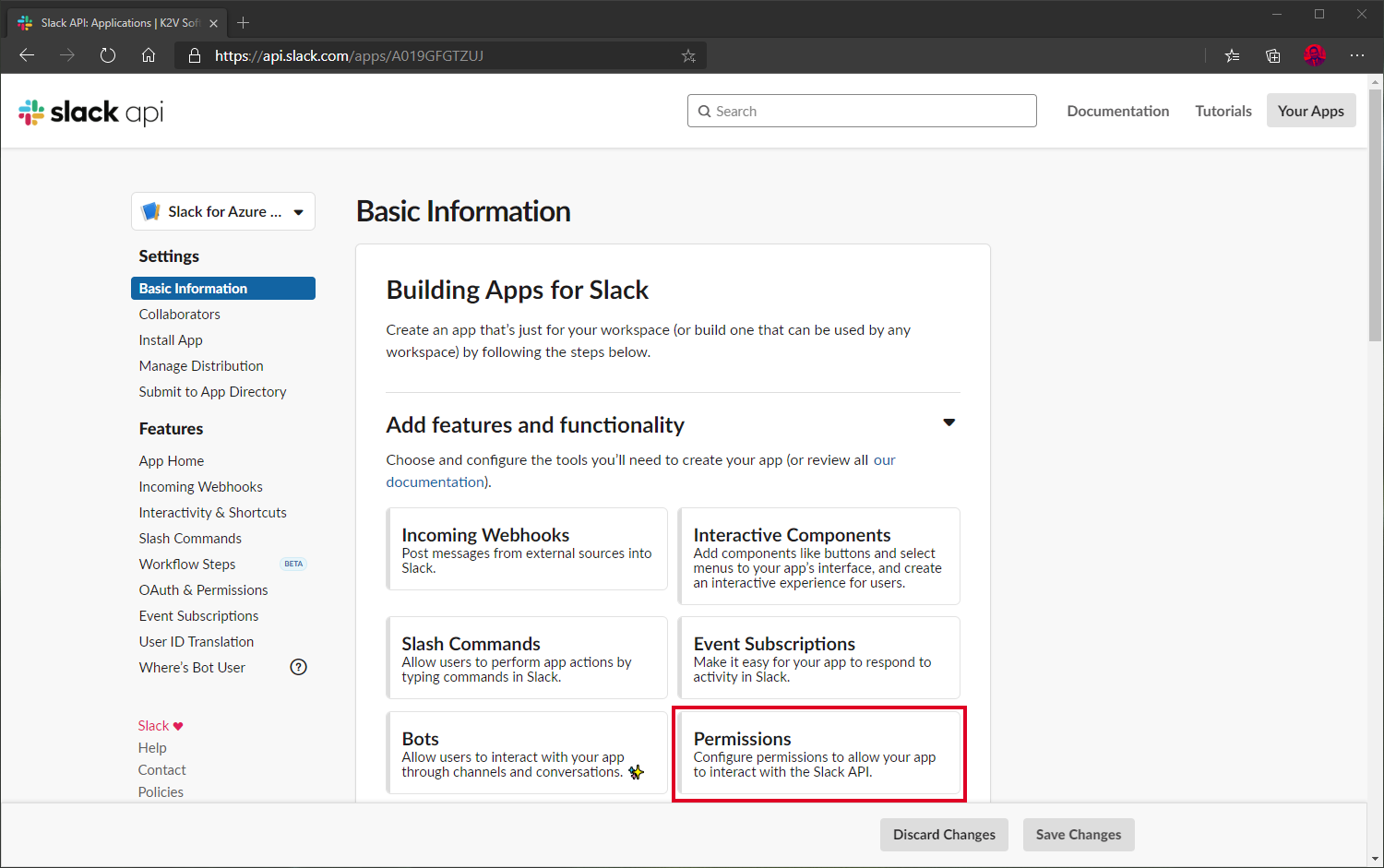Viewport: 1384px width, 868px height.
Task: Open the browser home page icon
Action: (x=149, y=55)
